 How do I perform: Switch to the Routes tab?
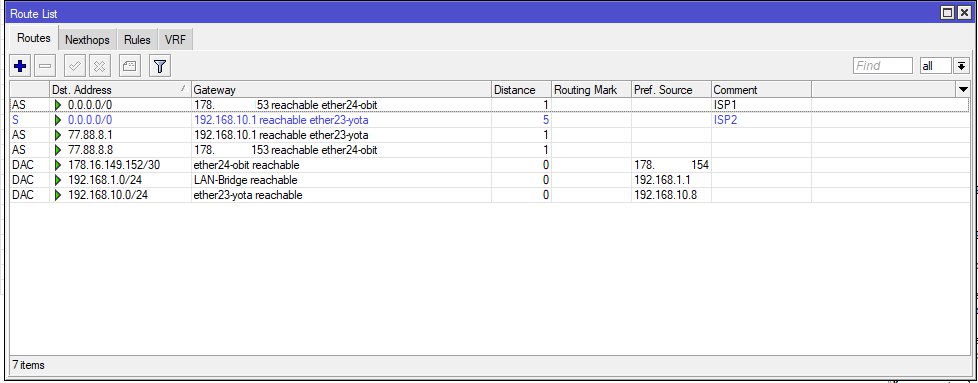pos(34,38)
